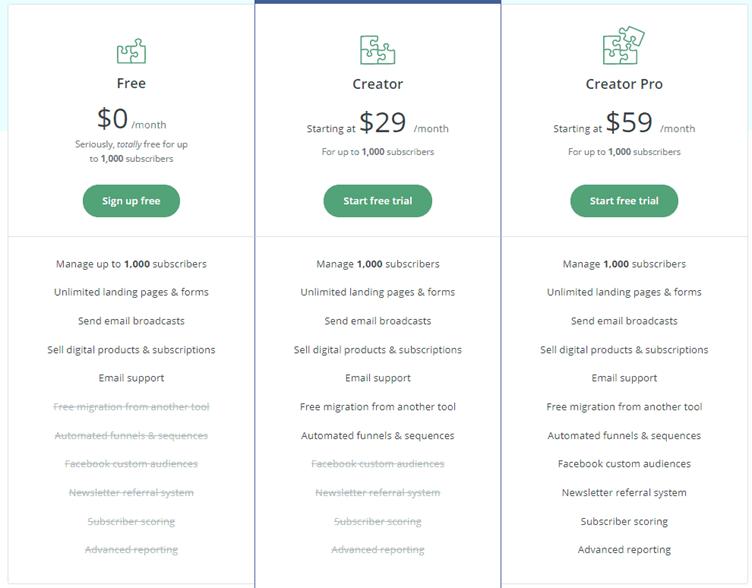
Task: Start free trial for Creator Pro plan
Action: (x=624, y=201)
